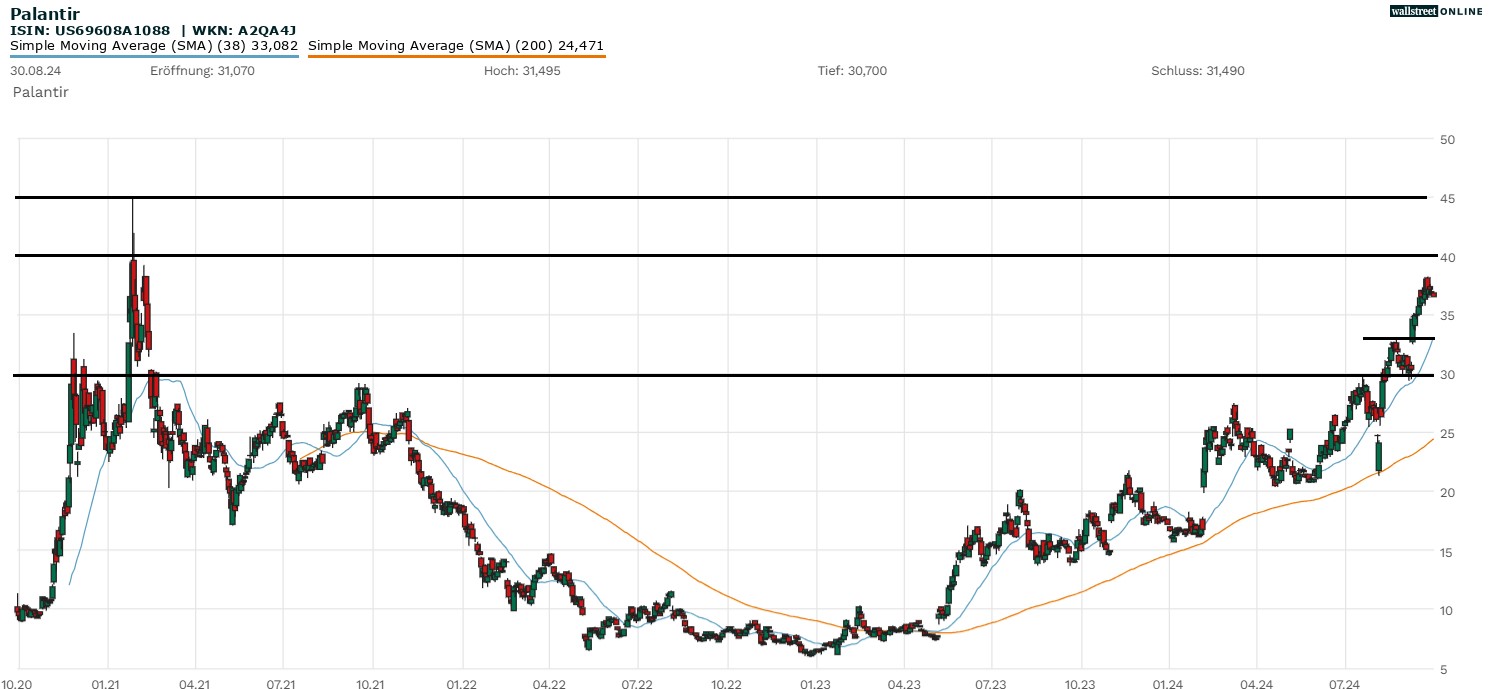This screenshot has height=689, width=1490.
Task: Click the 45 y-axis price label
Action: (1445, 199)
